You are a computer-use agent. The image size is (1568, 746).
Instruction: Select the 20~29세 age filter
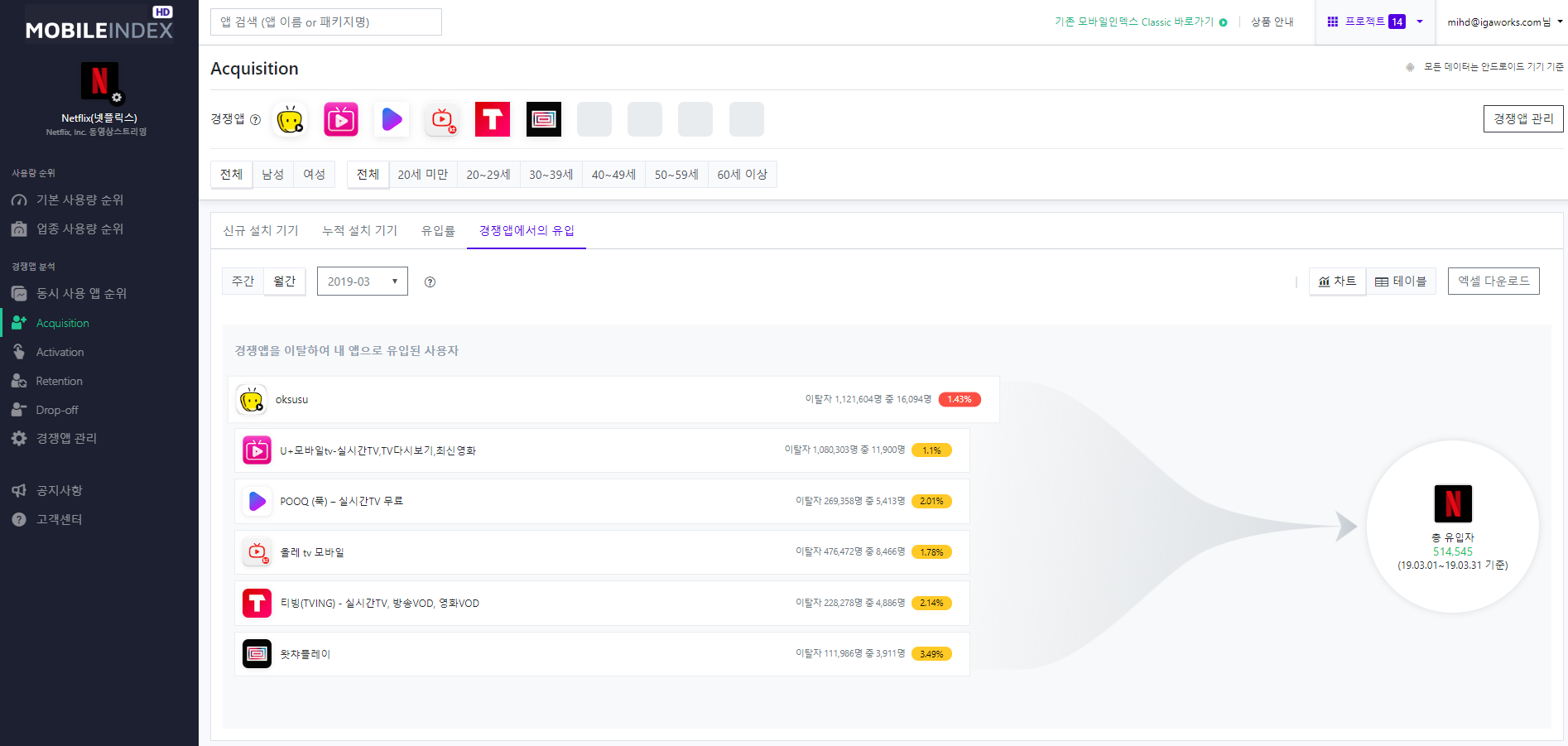coord(488,175)
